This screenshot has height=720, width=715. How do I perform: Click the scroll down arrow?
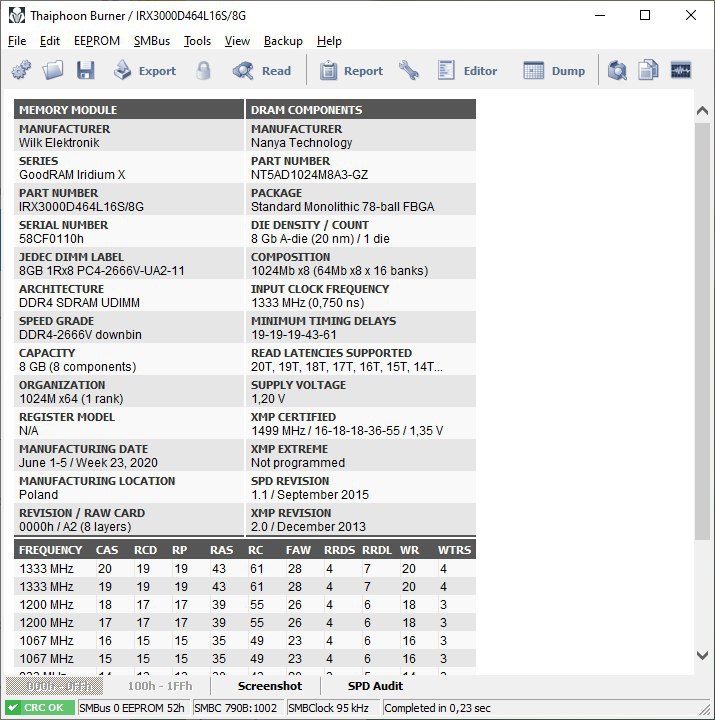(702, 655)
